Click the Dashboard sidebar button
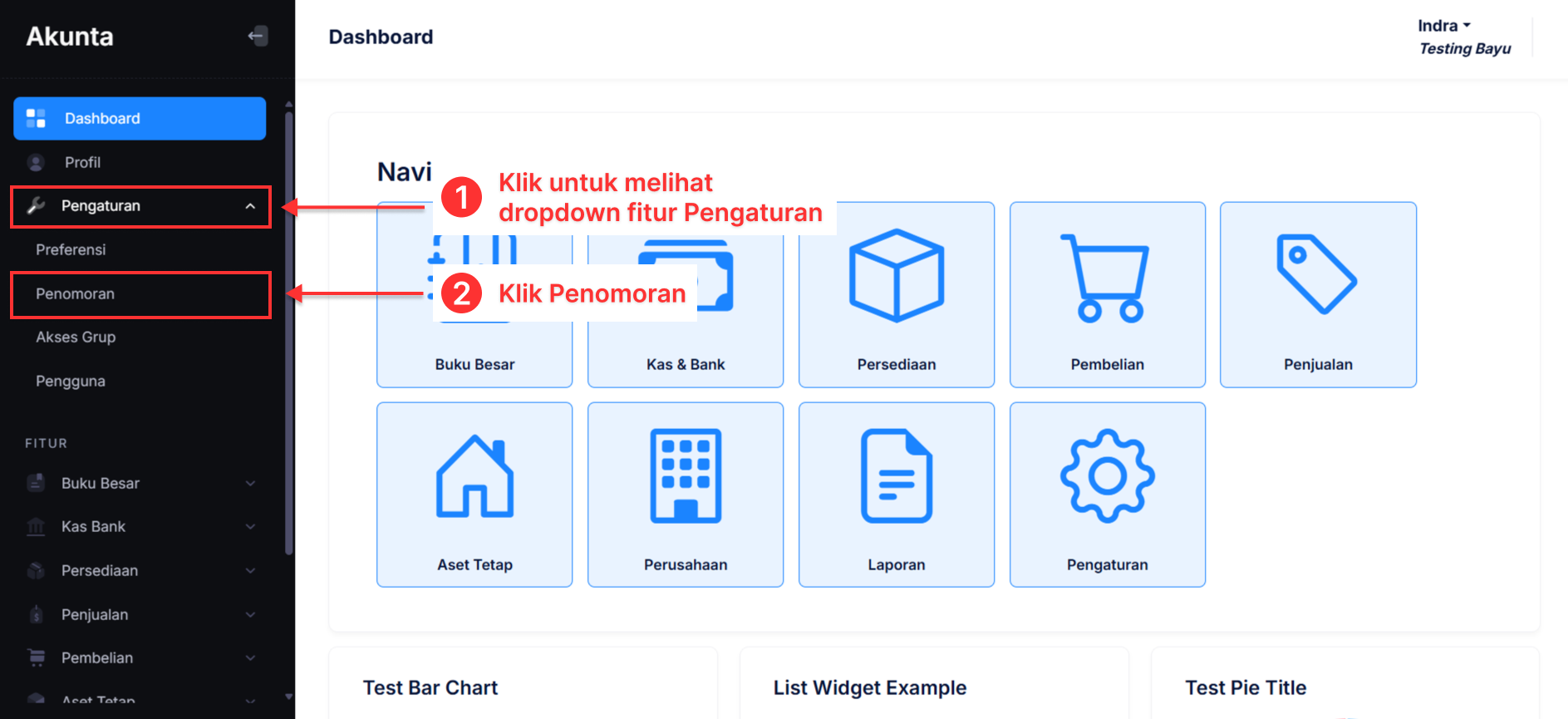 (x=140, y=119)
